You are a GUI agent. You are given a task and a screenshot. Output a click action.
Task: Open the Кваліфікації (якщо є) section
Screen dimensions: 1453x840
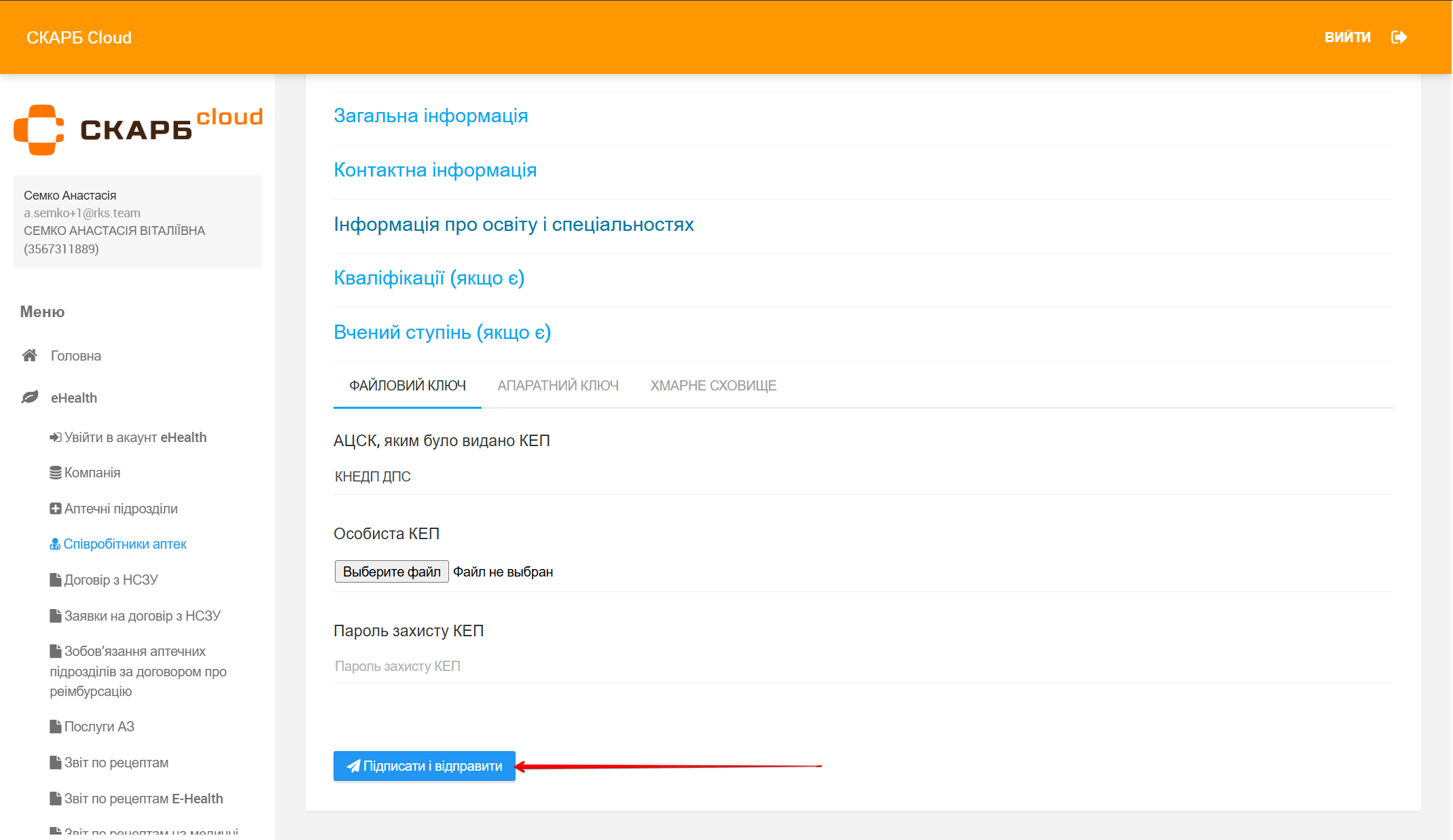429,278
